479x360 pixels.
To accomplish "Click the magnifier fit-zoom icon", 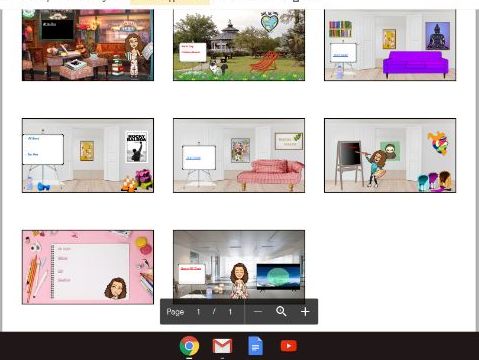I will coord(281,312).
